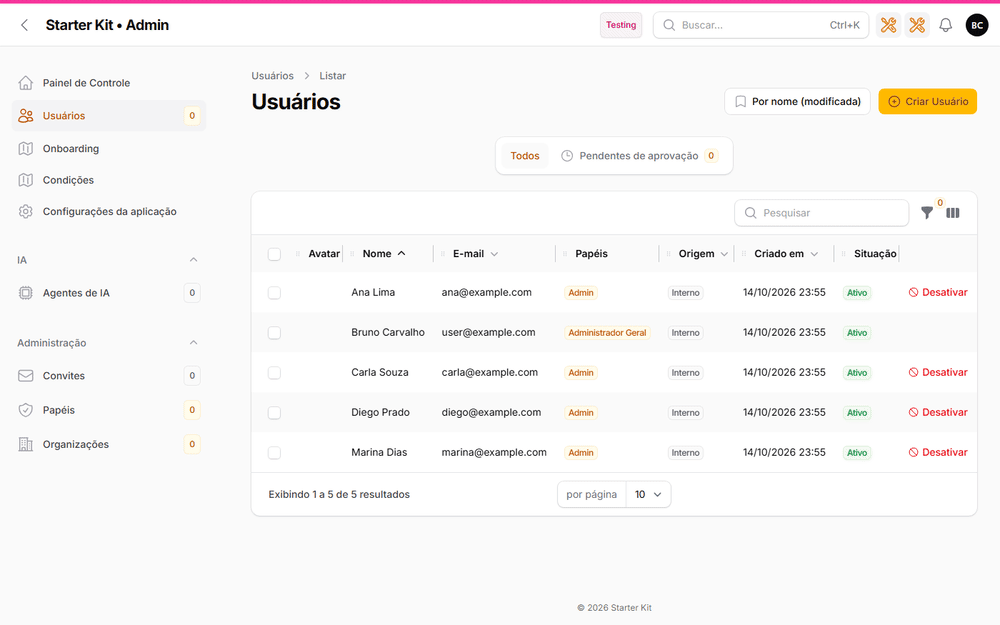
Task: Click the drag handle of Avatar column
Action: coord(298,254)
